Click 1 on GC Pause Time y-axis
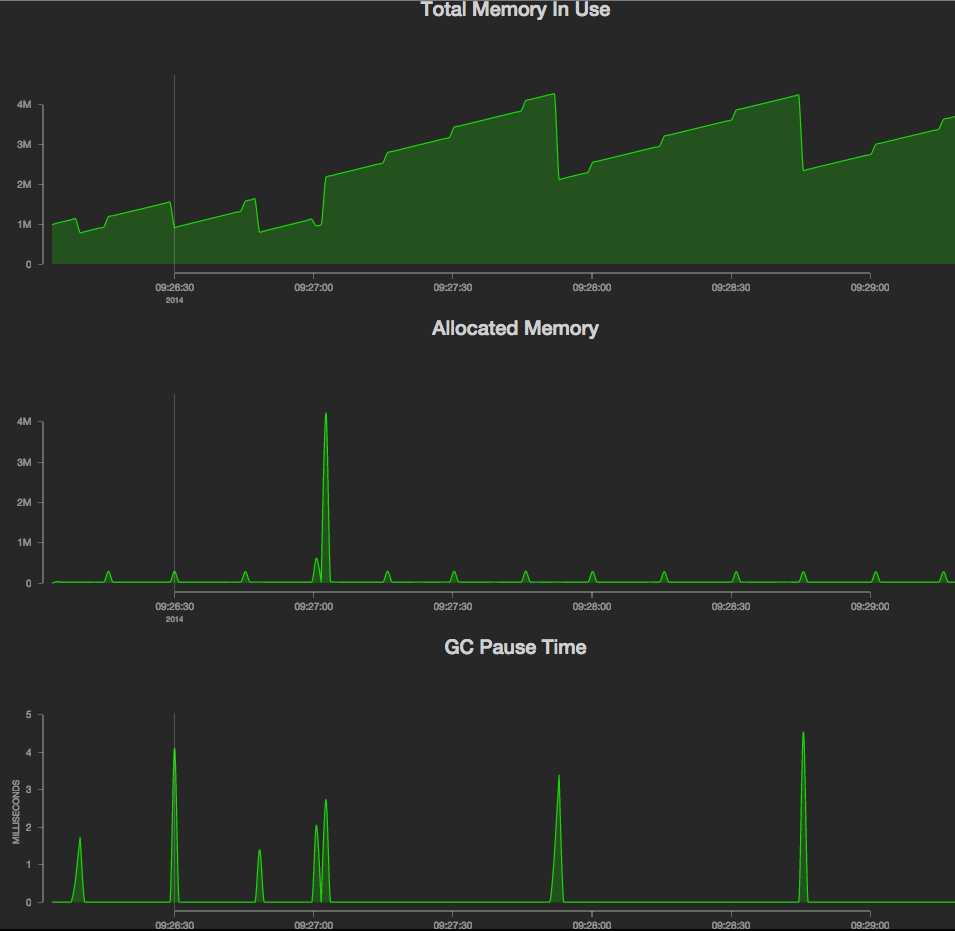 coord(29,865)
